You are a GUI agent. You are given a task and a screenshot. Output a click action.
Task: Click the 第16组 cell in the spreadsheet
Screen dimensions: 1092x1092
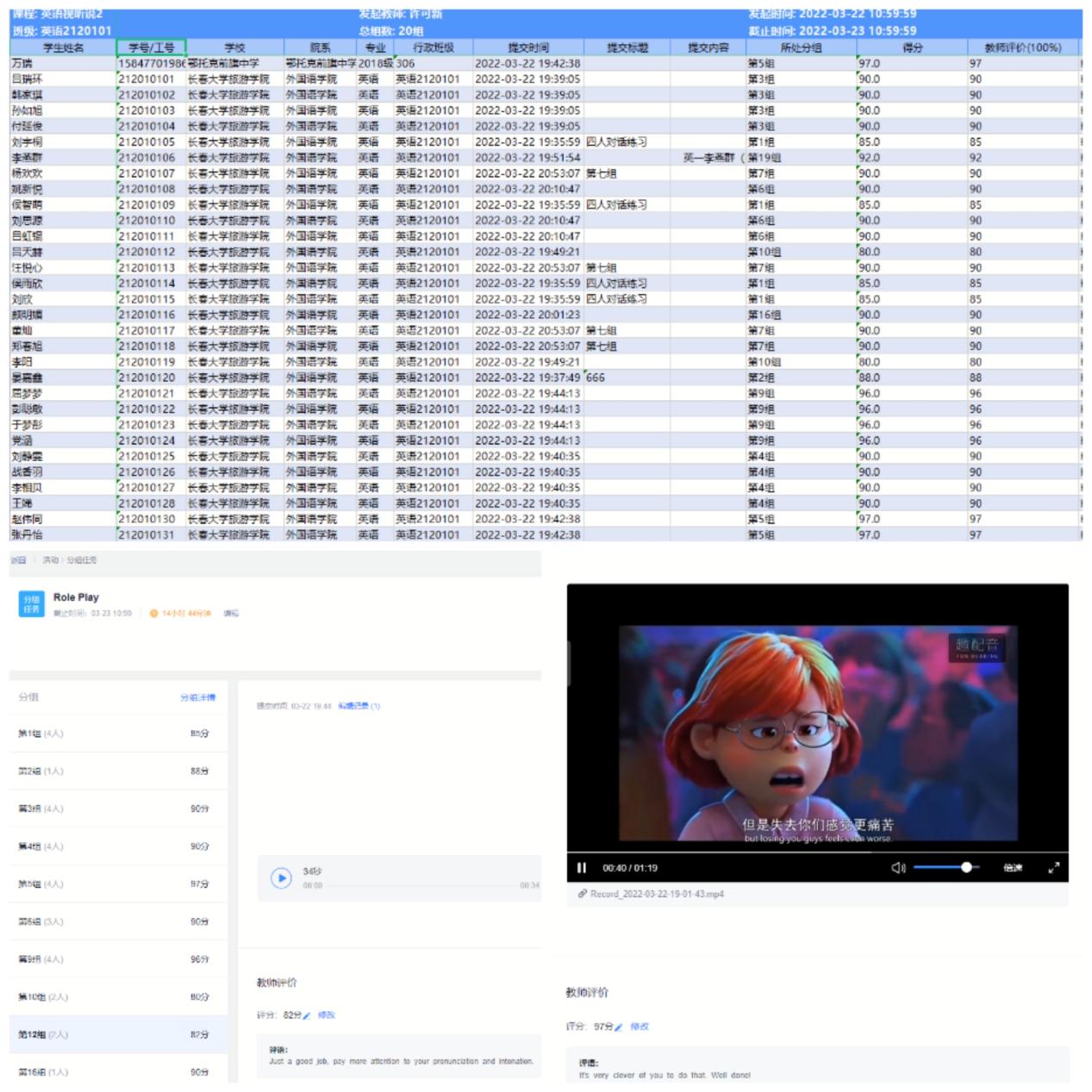pyautogui.click(x=801, y=315)
